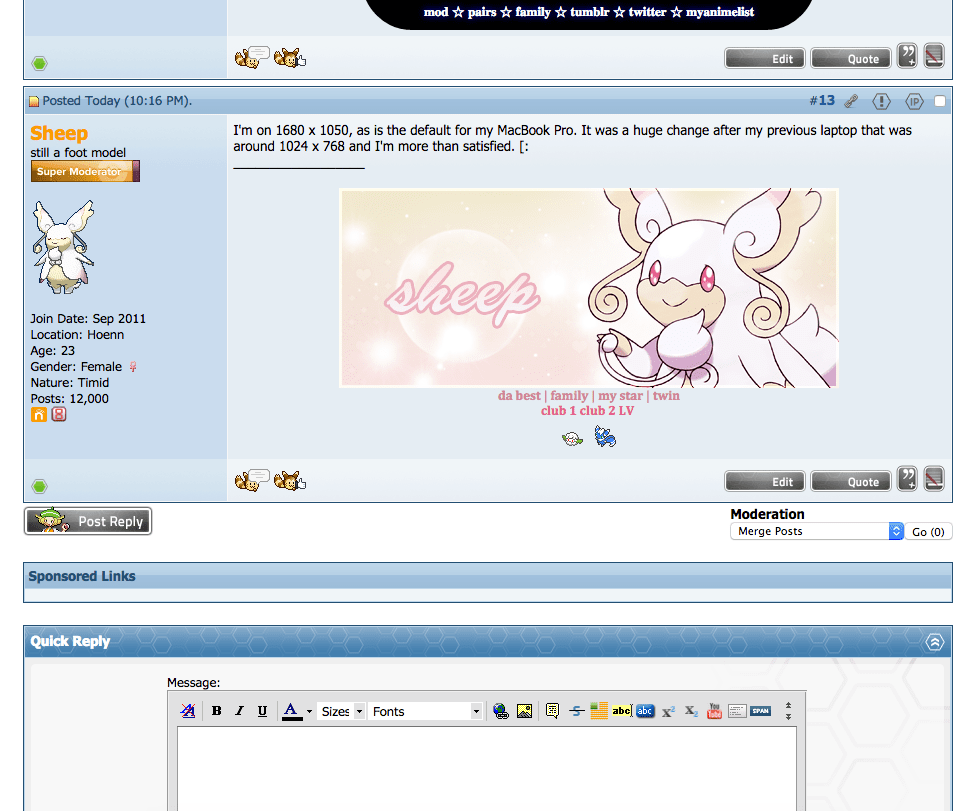This screenshot has height=811, width=969.
Task: Open the 'my star' signature link
Action: (x=620, y=396)
